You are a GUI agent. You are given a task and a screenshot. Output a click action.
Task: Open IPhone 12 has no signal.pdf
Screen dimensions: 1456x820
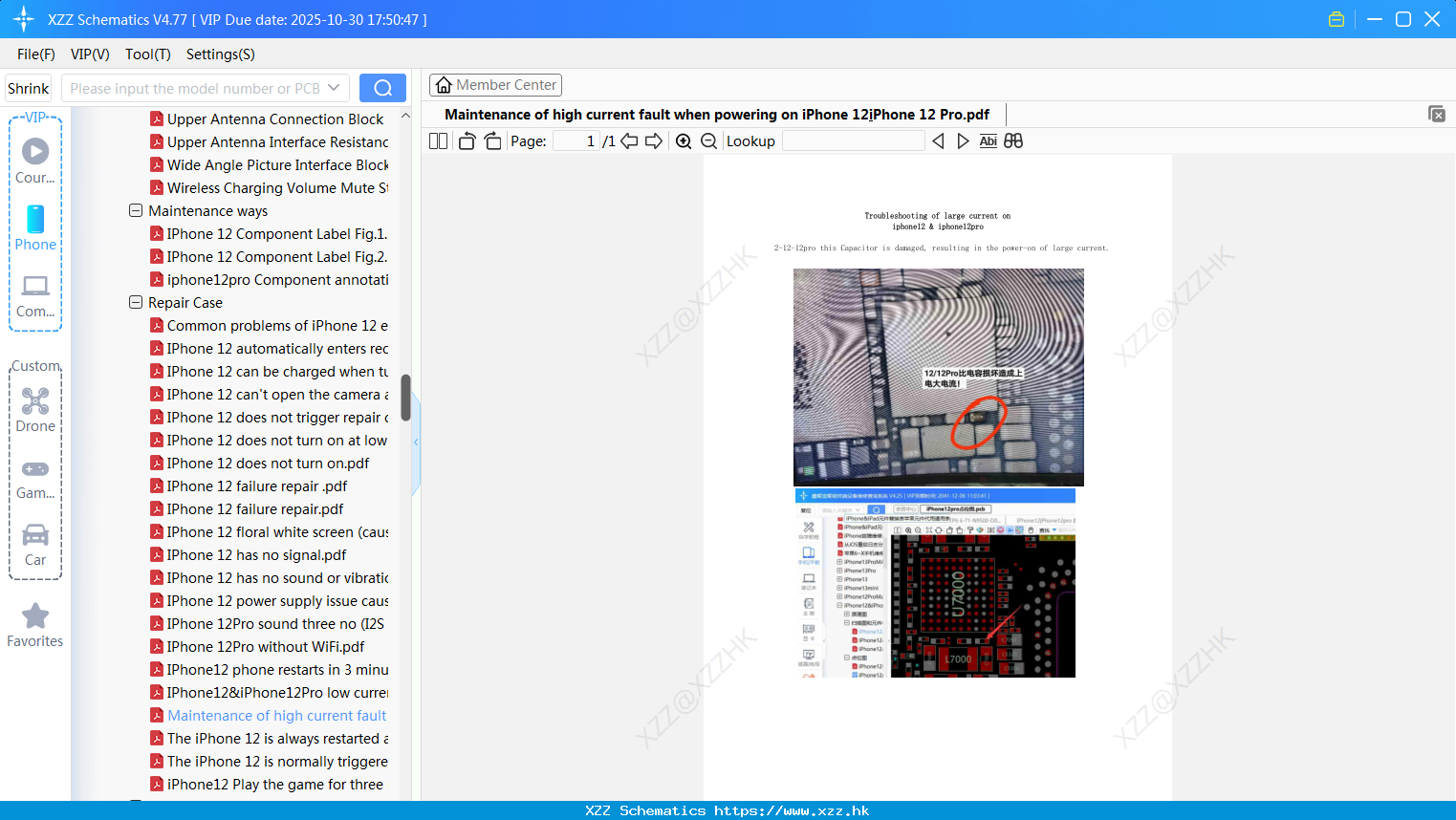tap(249, 554)
